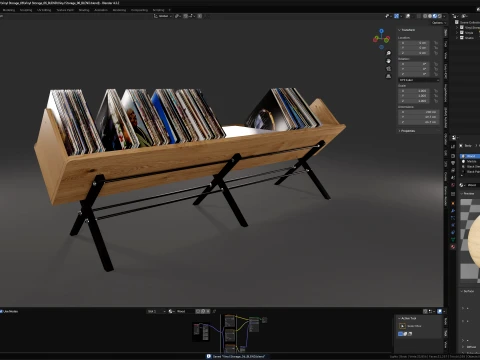Screen dimensions: 480x360
Task: Click the Location X value field
Action: [414, 43]
